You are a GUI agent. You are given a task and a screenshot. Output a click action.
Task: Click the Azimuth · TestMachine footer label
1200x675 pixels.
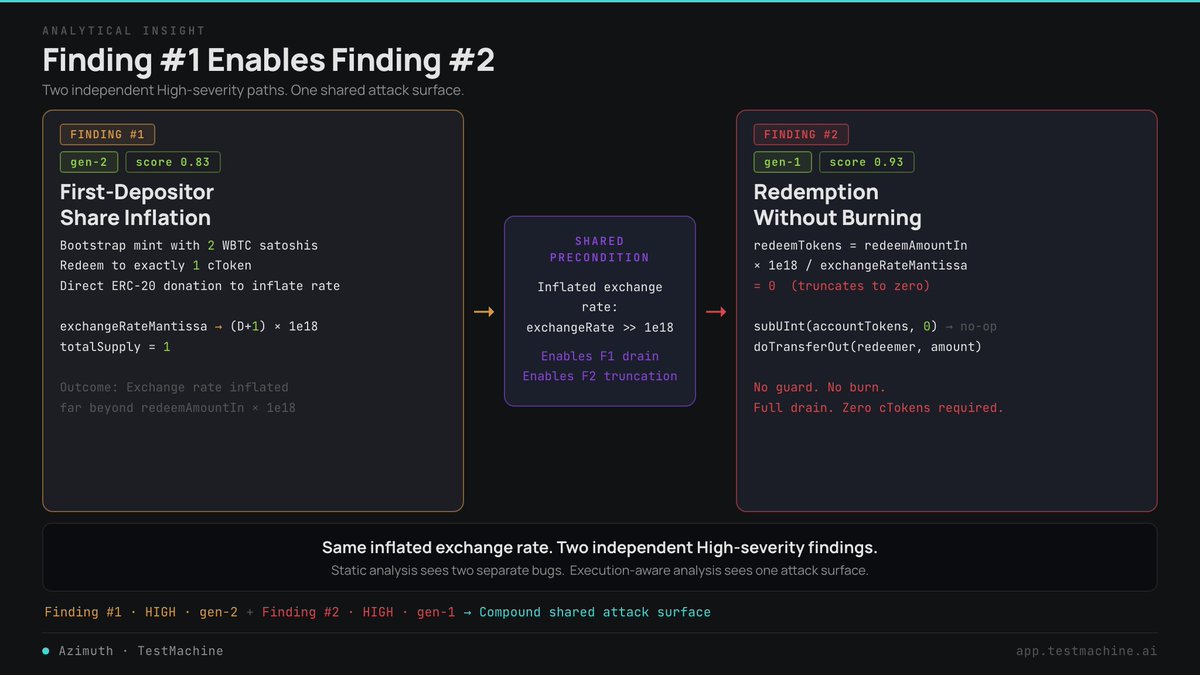click(140, 651)
